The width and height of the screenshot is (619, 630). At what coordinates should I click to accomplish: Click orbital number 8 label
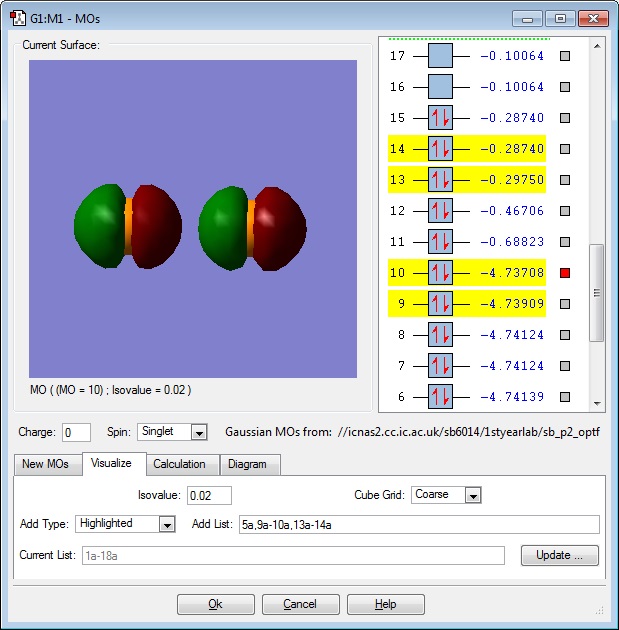click(x=401, y=335)
